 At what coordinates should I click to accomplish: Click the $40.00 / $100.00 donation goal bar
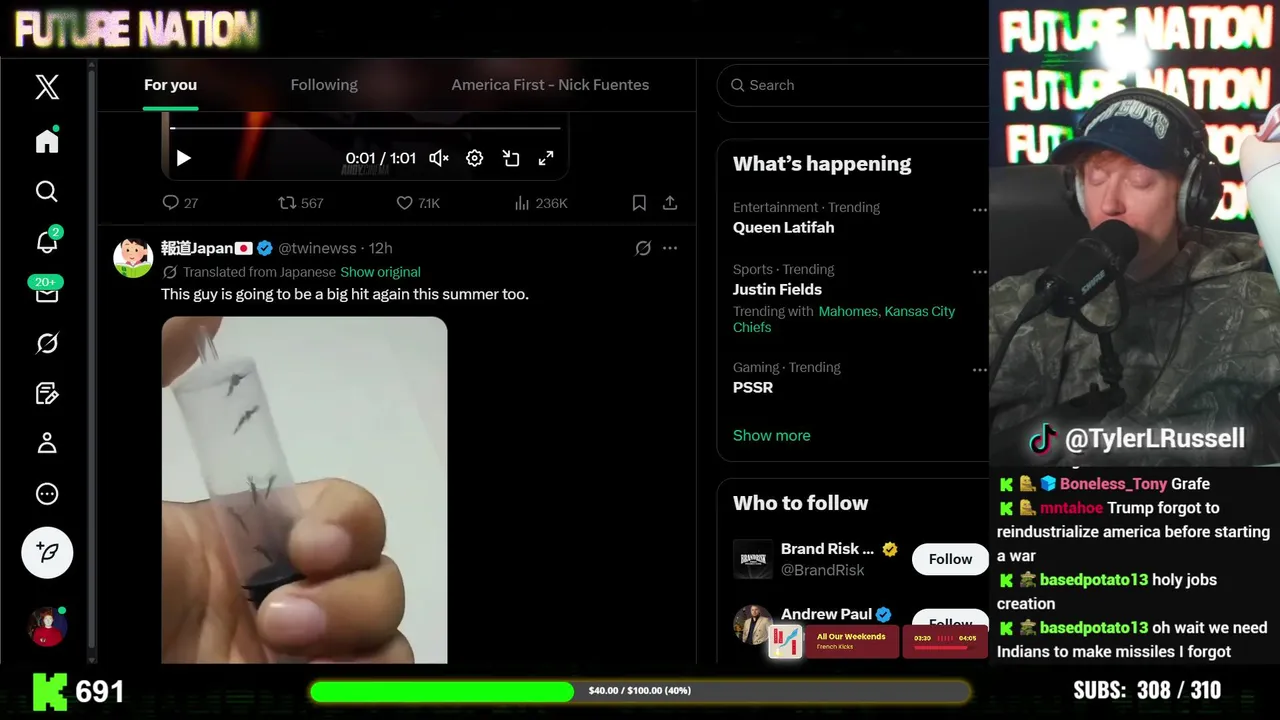640,691
